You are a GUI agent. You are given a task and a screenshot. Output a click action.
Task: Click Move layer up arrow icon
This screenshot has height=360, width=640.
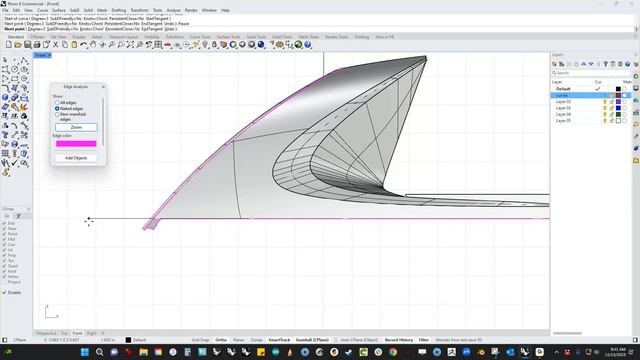(584, 64)
